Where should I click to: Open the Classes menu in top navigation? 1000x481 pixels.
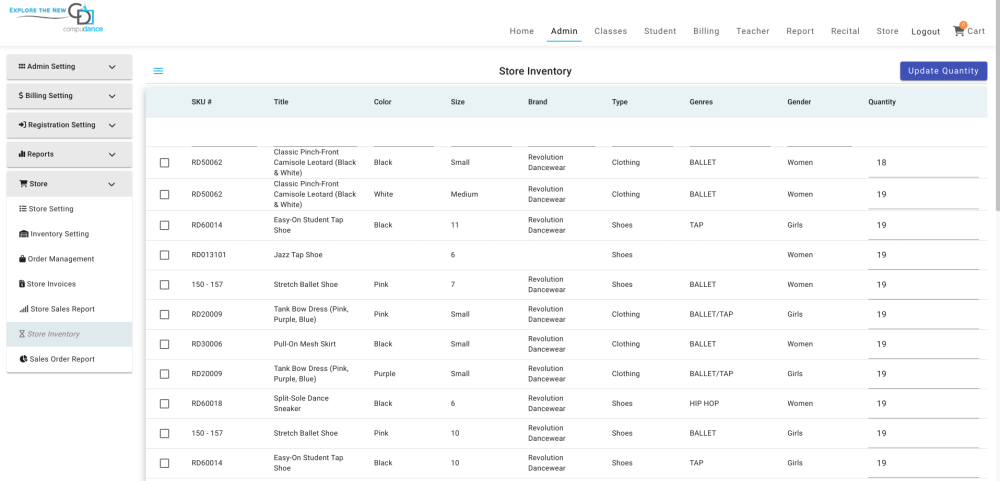(x=610, y=31)
